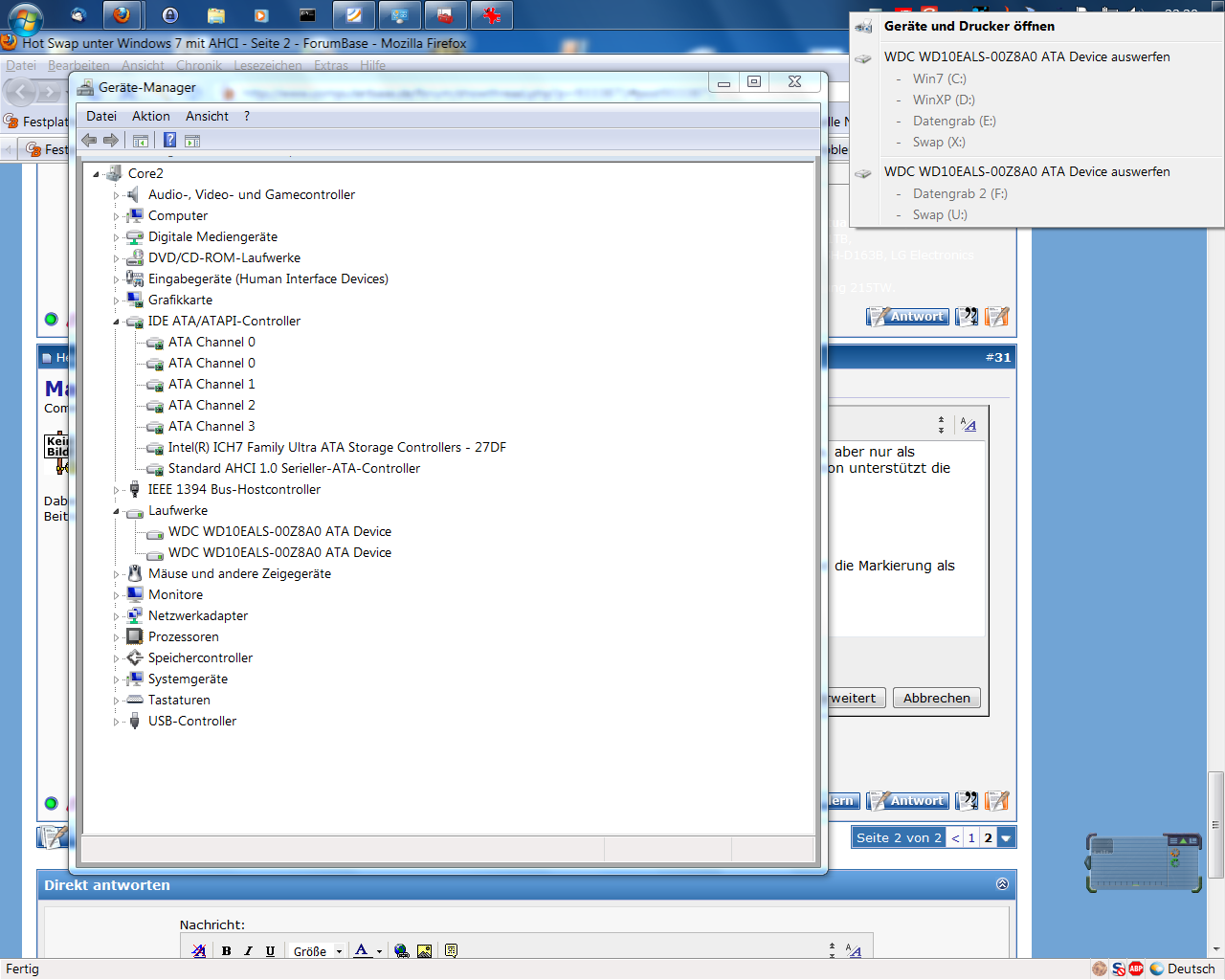Image resolution: width=1225 pixels, height=980 pixels.
Task: Collapse the Core2 root node
Action: 96,174
